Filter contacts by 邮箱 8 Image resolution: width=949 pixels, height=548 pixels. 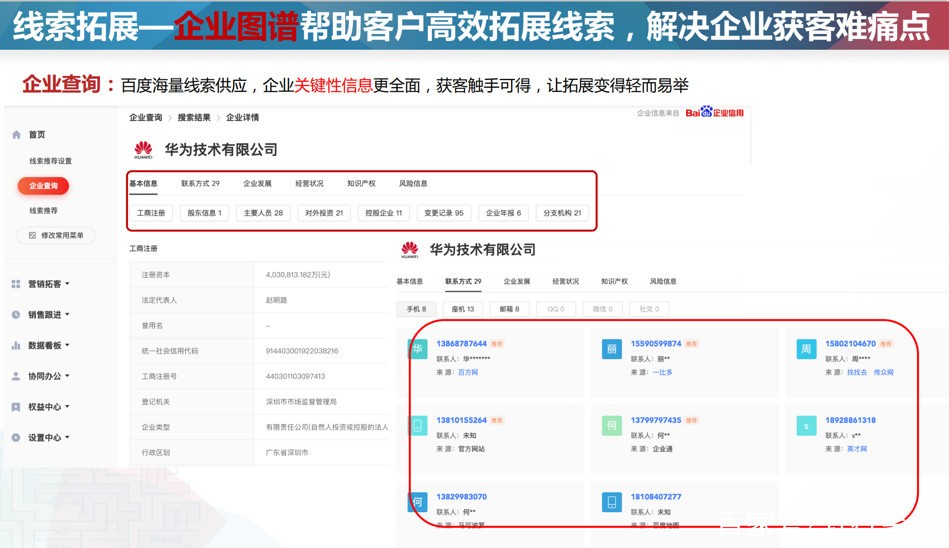[510, 309]
